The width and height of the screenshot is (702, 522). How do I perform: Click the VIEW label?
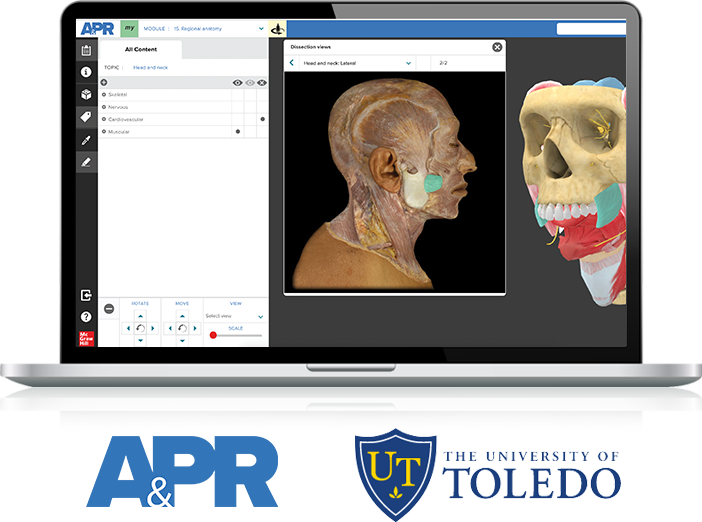[x=235, y=304]
